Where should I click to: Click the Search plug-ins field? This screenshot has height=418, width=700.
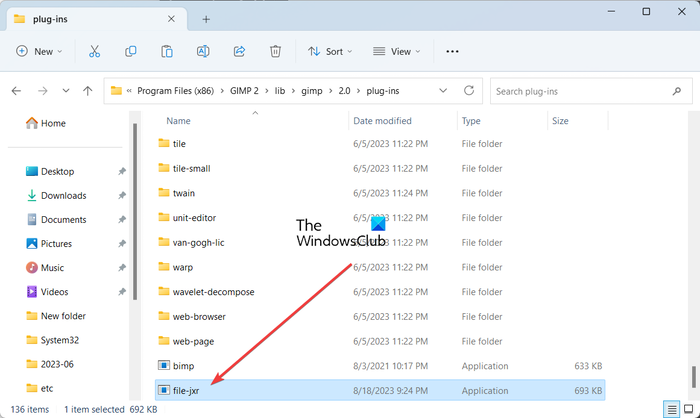(x=591, y=91)
